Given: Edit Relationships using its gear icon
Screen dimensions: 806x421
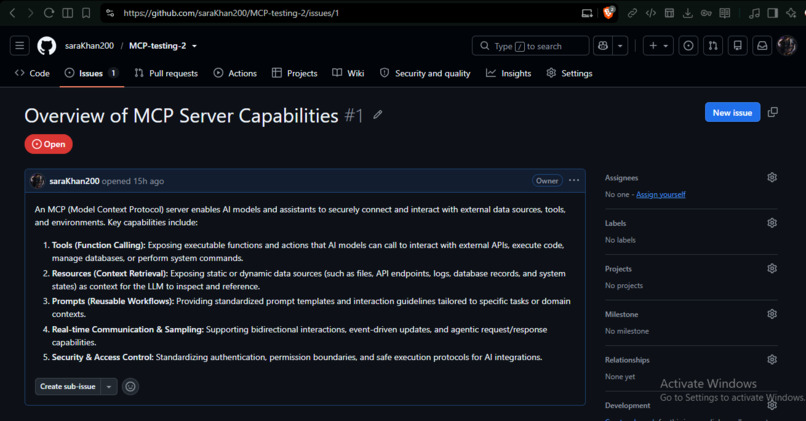Looking at the screenshot, I should 772,359.
